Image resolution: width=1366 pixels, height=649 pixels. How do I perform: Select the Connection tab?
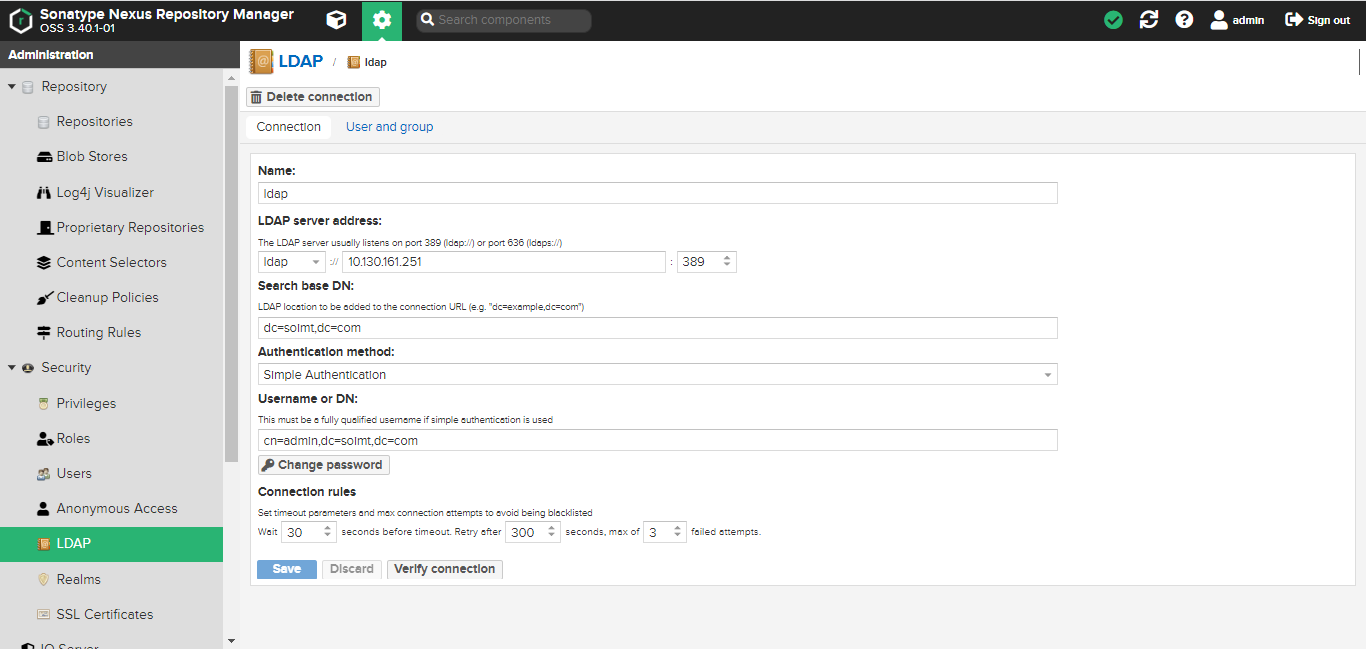[288, 127]
